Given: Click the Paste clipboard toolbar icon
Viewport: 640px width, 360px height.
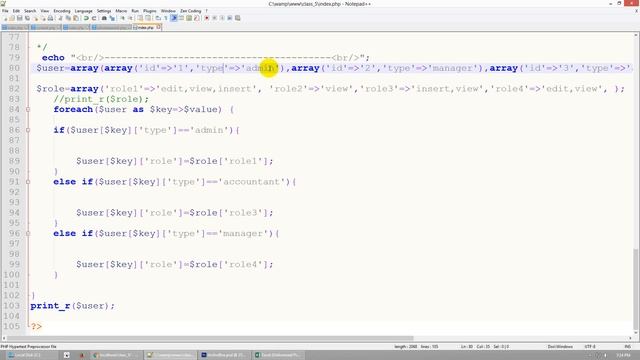Looking at the screenshot, I should pos(76,18).
